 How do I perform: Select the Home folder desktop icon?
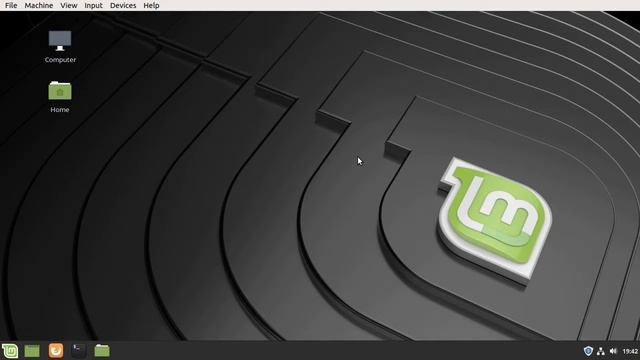60,91
